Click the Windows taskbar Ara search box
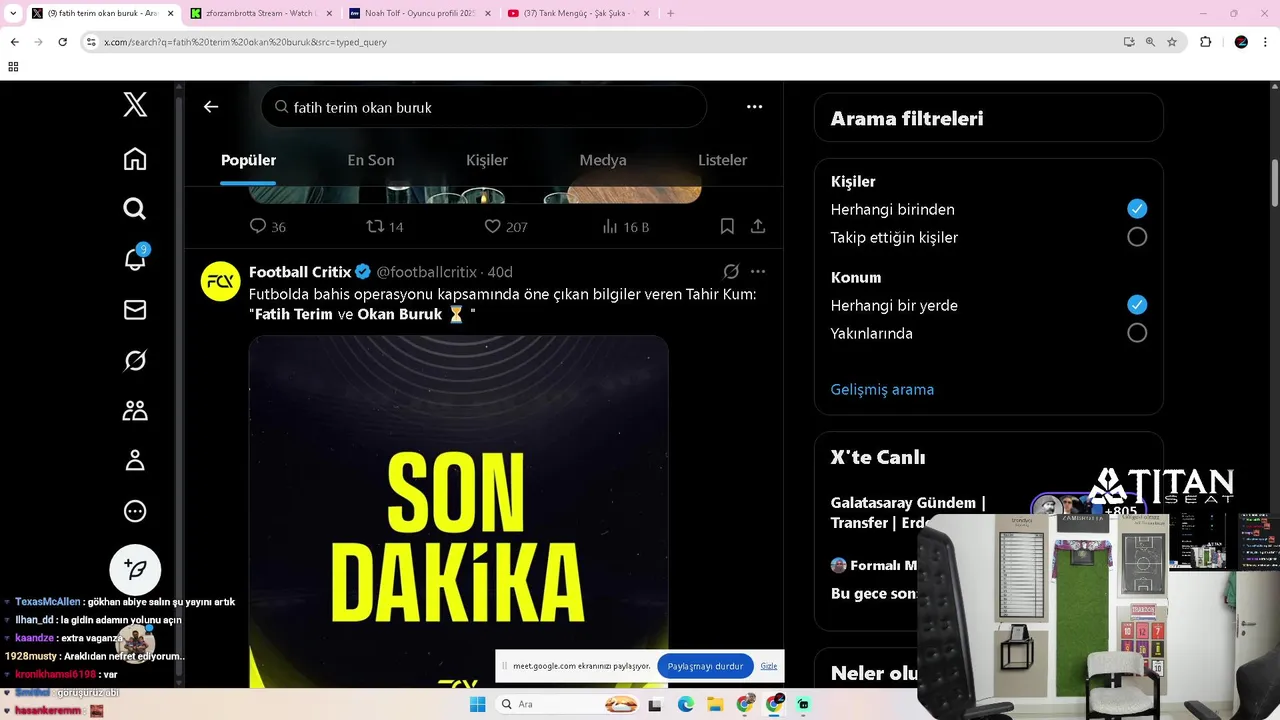The image size is (1280, 720). [x=569, y=704]
